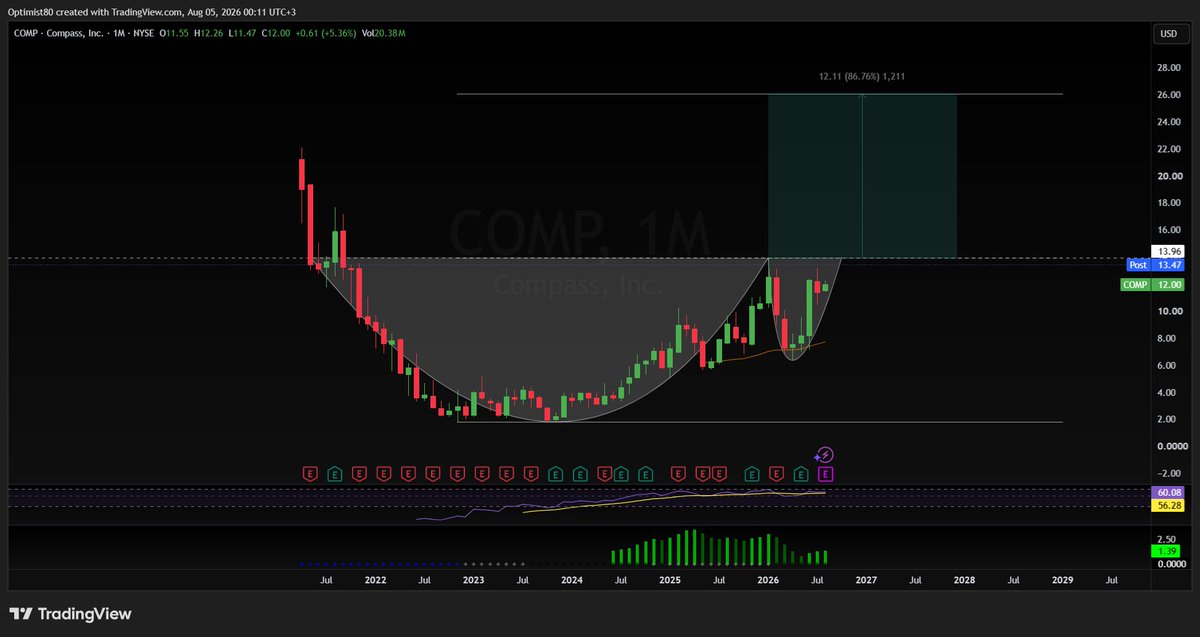Click the +0.61 (+5.36%) change readout
Screen dimensions: 1200x637
(x=326, y=34)
